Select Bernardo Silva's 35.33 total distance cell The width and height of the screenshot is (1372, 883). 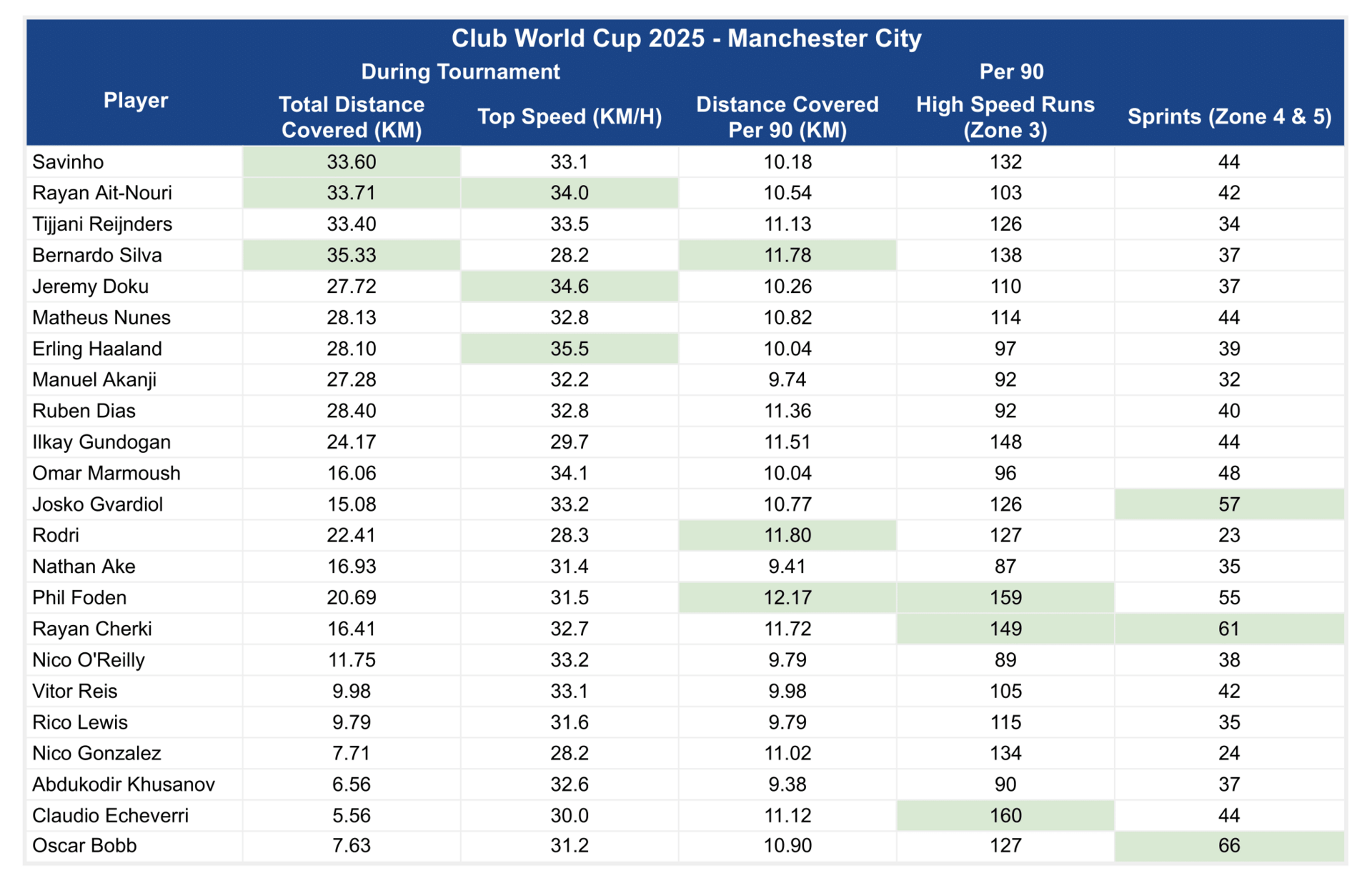click(352, 256)
